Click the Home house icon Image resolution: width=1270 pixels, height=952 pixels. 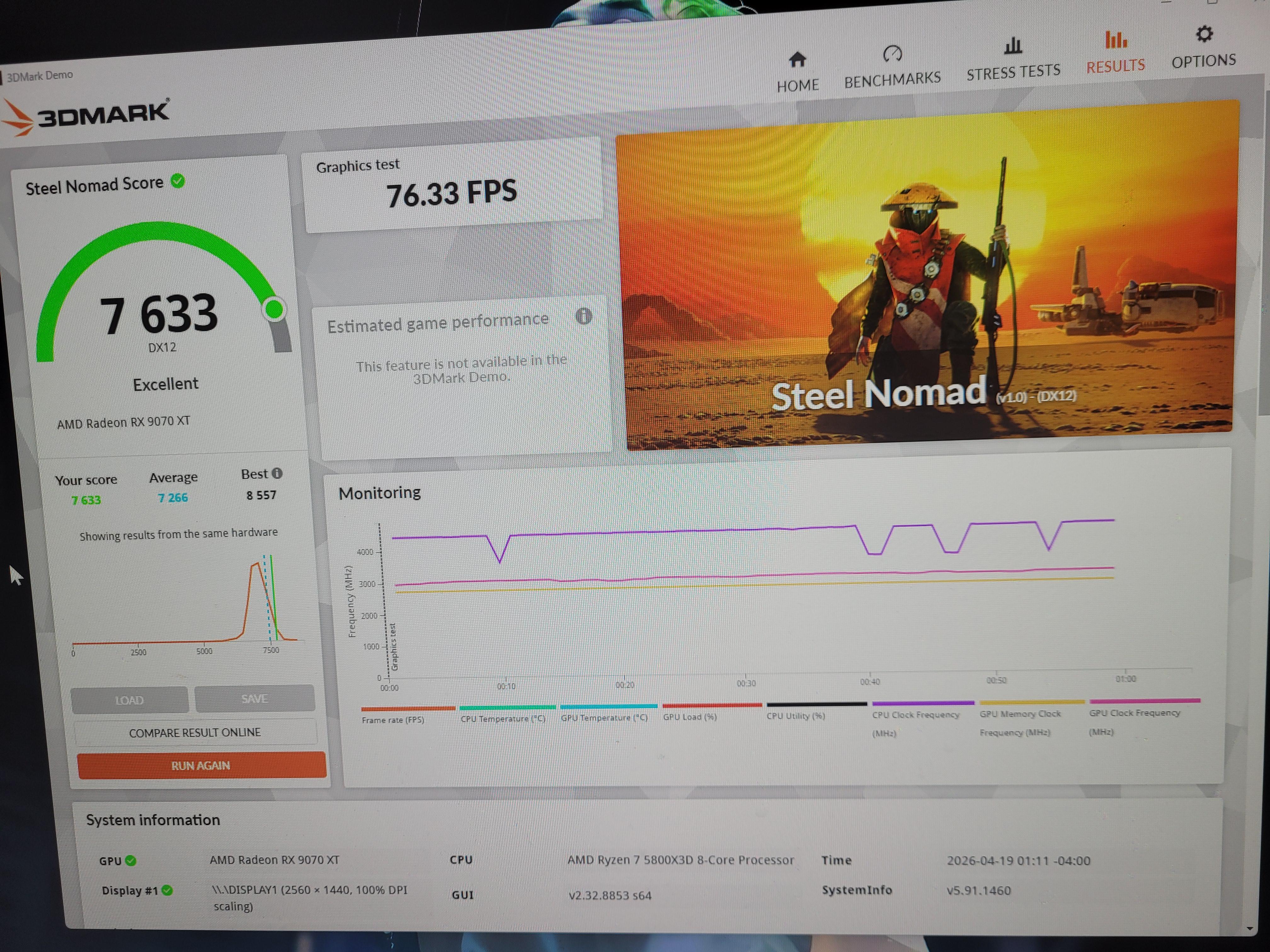[797, 59]
